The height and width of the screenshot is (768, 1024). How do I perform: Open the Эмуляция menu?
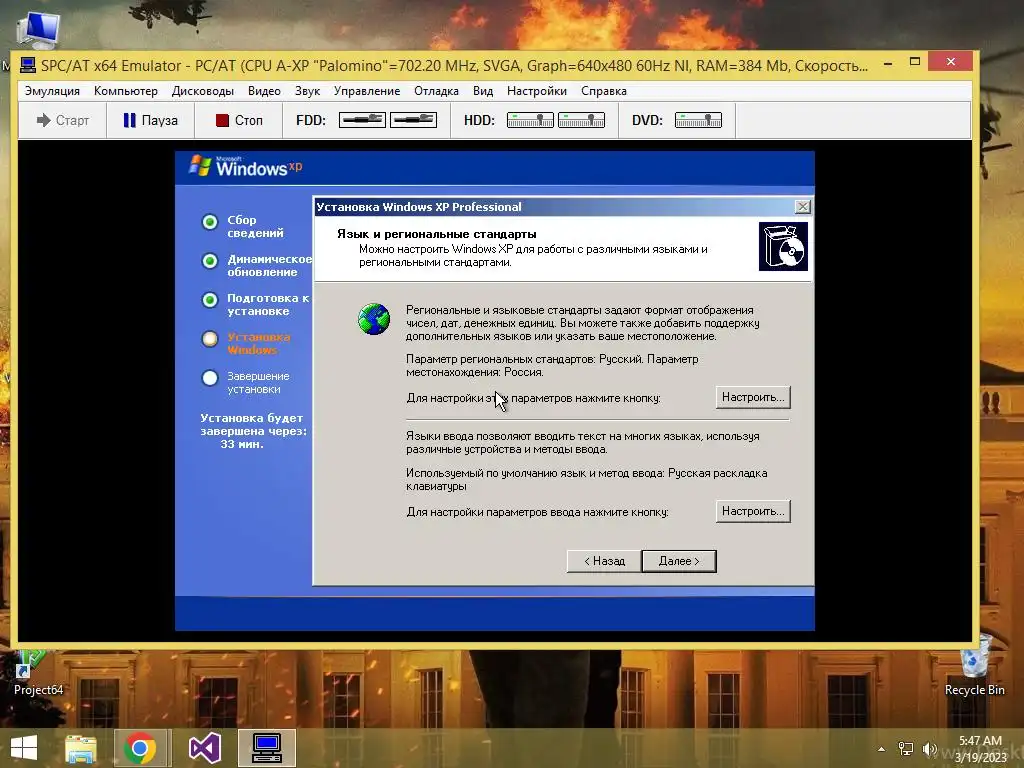click(52, 91)
